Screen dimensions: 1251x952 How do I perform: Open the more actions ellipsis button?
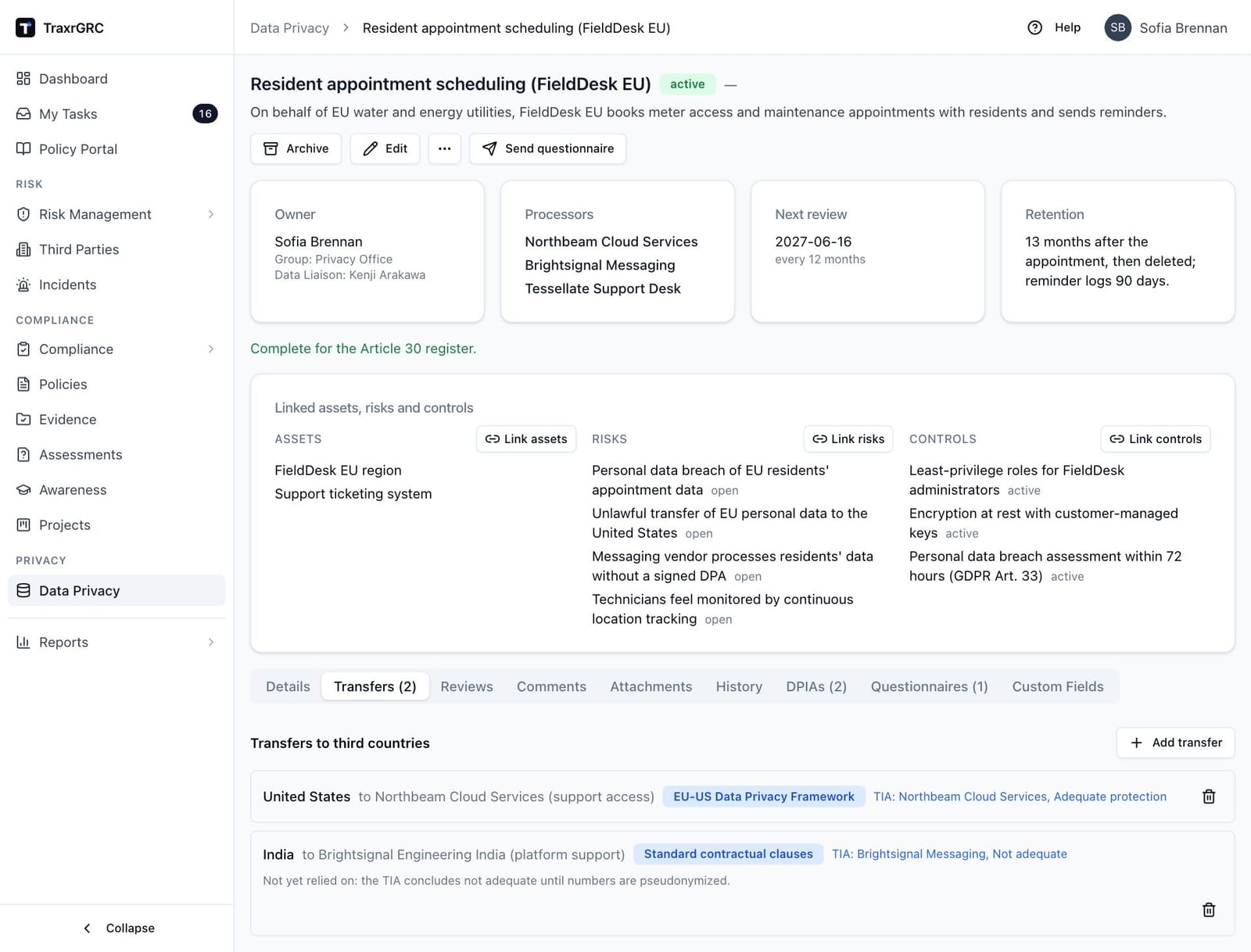point(444,149)
